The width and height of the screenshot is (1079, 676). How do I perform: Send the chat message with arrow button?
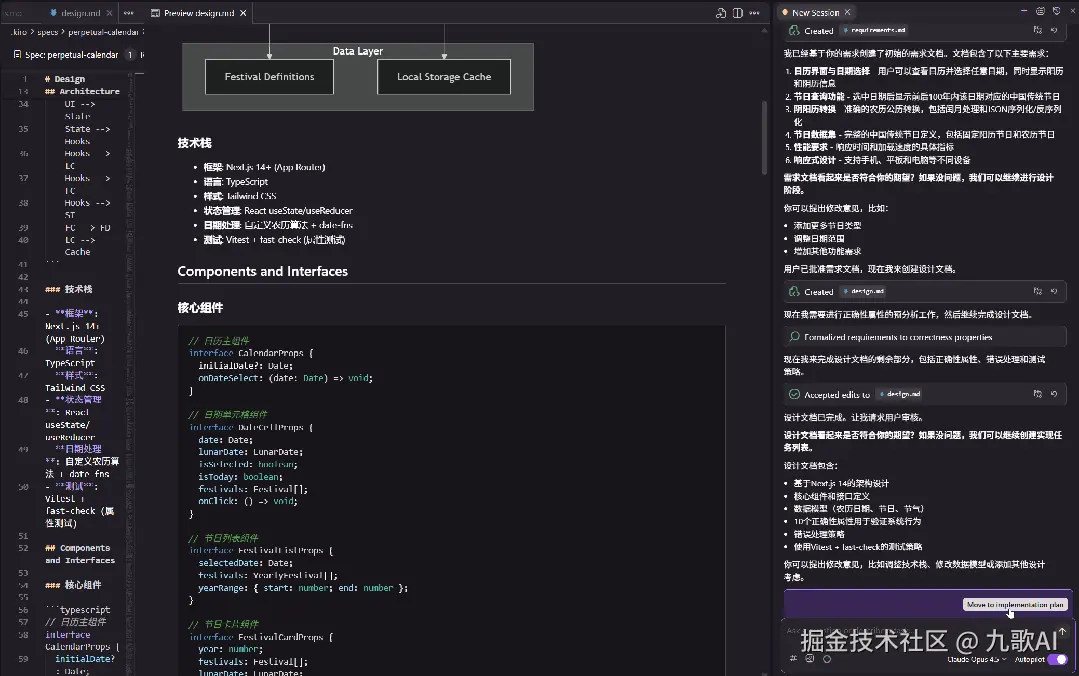coord(1062,631)
